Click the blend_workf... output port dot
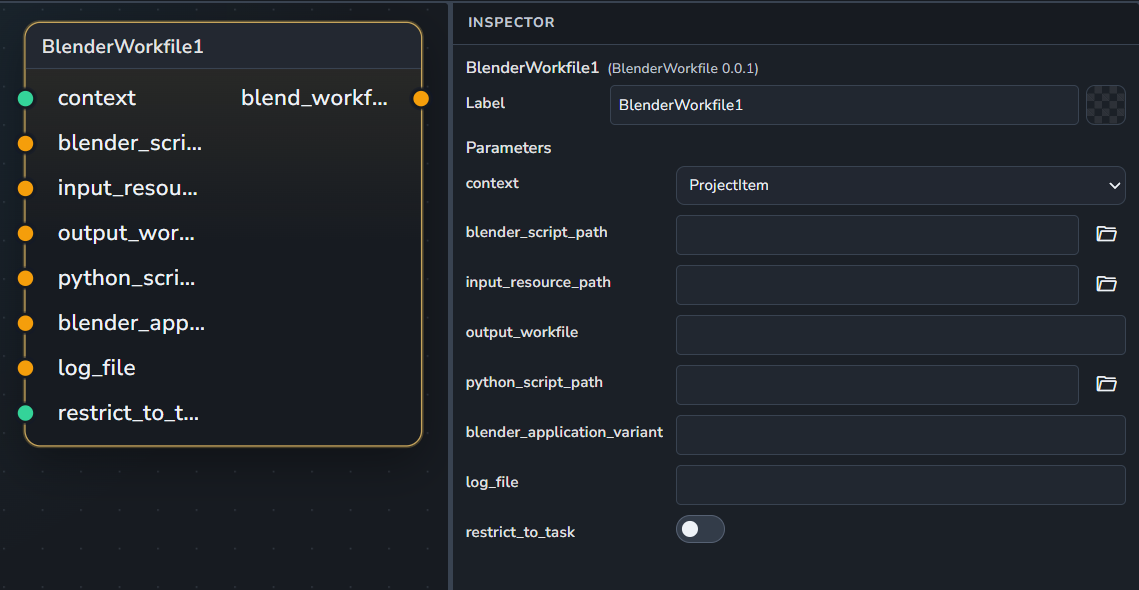 [x=421, y=99]
